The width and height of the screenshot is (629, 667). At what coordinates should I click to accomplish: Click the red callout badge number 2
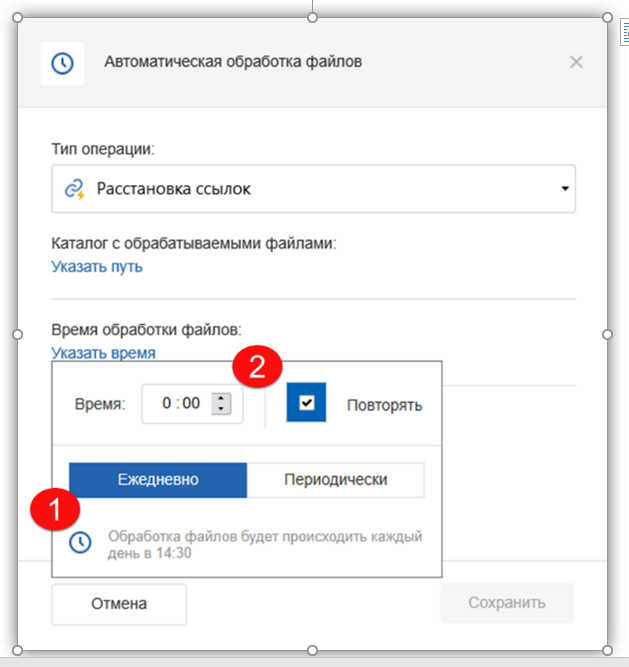pyautogui.click(x=257, y=368)
